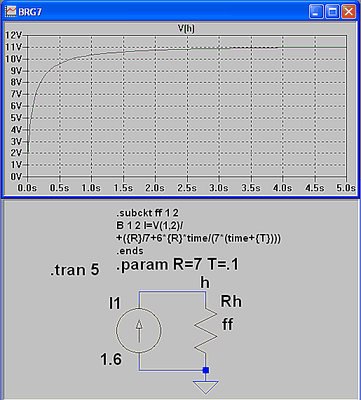361x400 pixels.
Task: Click the V(h) trace label
Action: pyautogui.click(x=186, y=29)
